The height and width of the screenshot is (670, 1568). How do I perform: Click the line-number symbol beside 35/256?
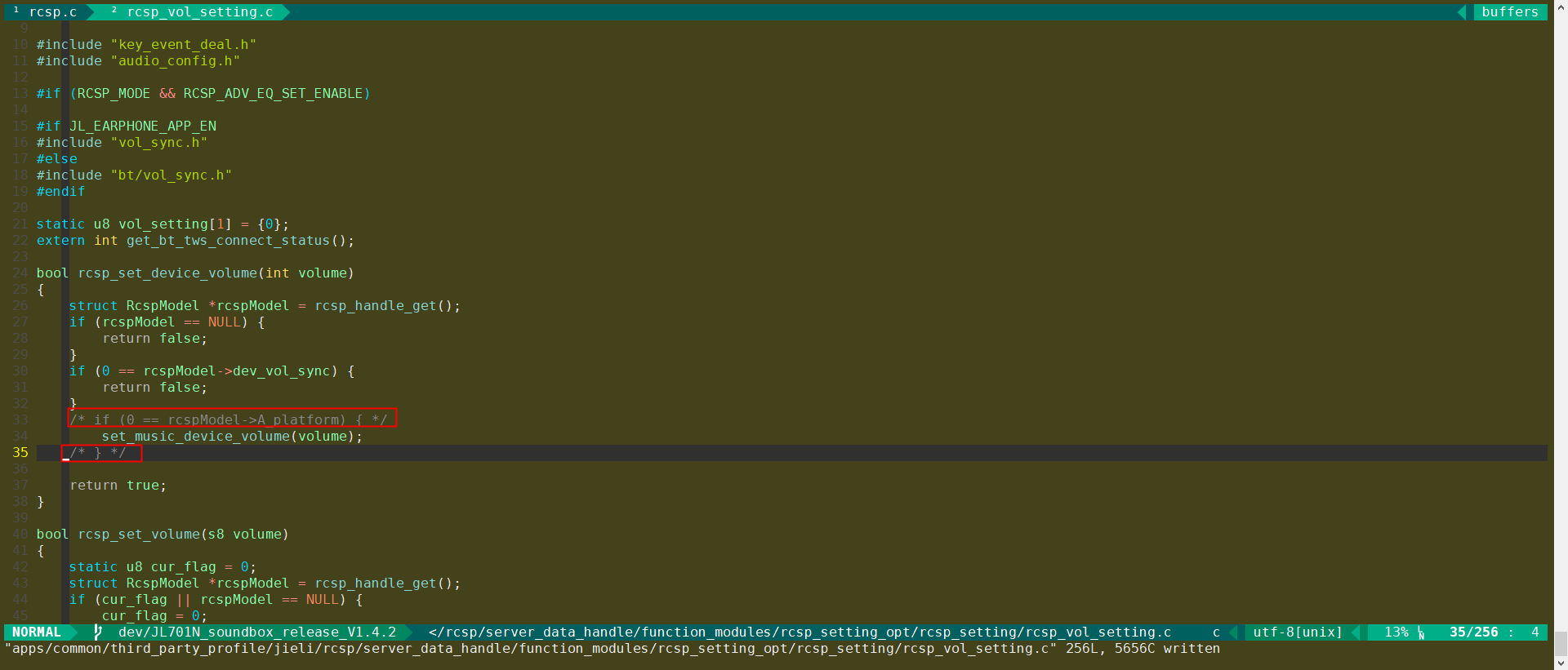(1421, 632)
